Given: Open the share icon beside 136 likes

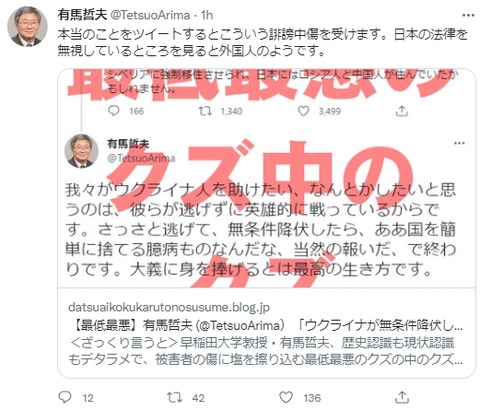Looking at the screenshot, I should point(402,397).
